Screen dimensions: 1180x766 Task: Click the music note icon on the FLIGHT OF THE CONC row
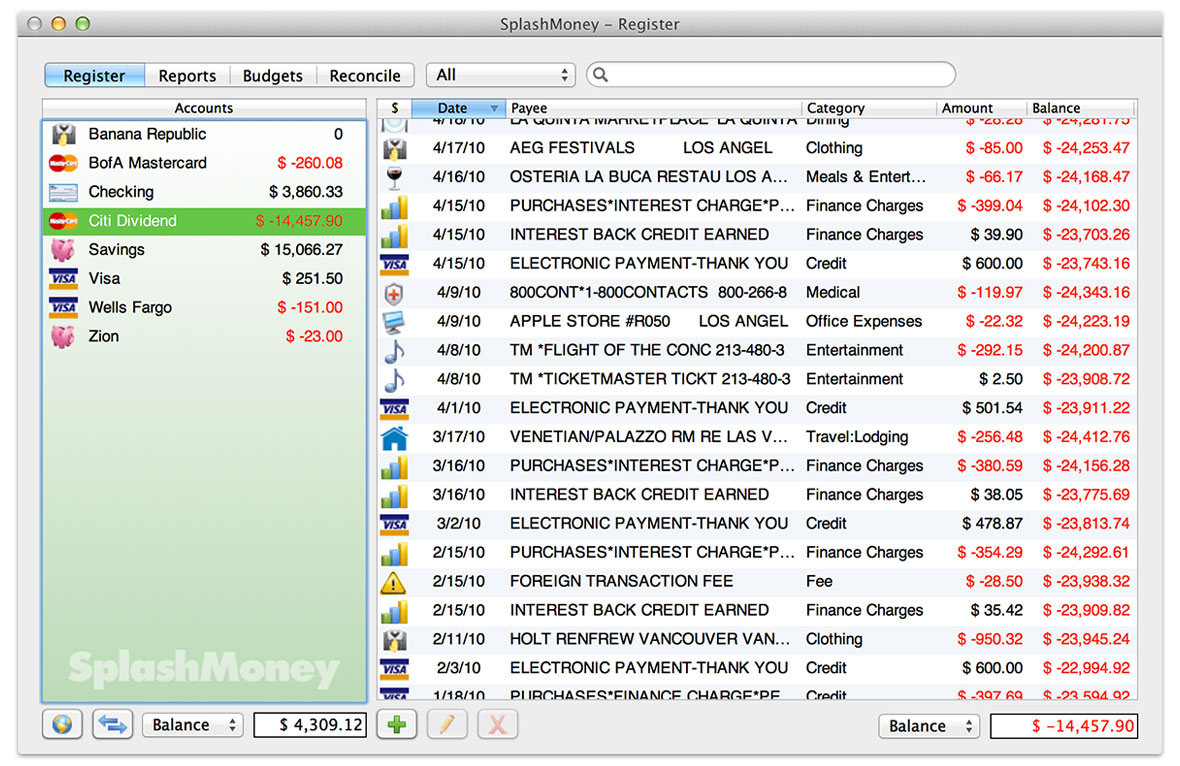[x=394, y=351]
